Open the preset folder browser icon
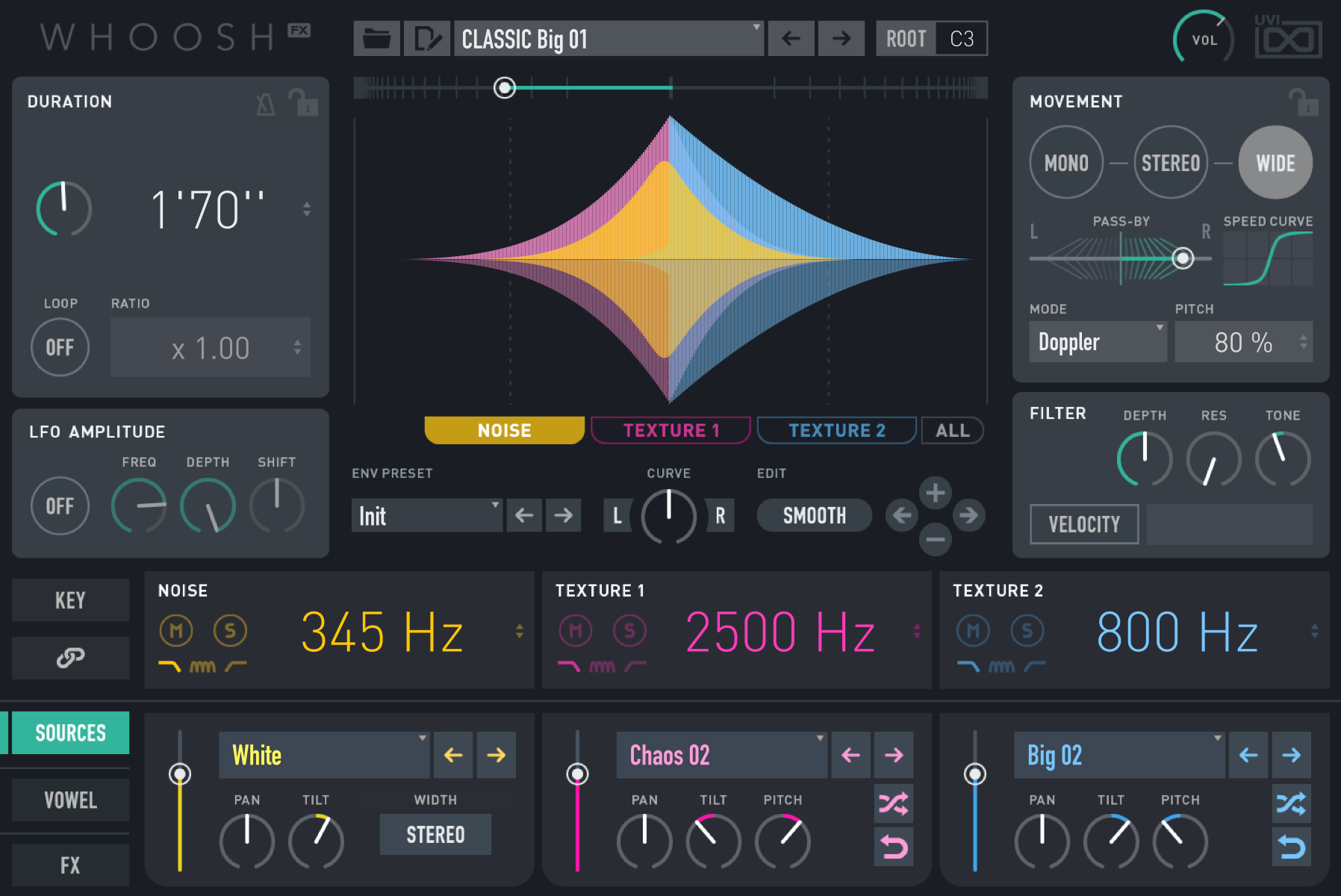 click(x=376, y=38)
